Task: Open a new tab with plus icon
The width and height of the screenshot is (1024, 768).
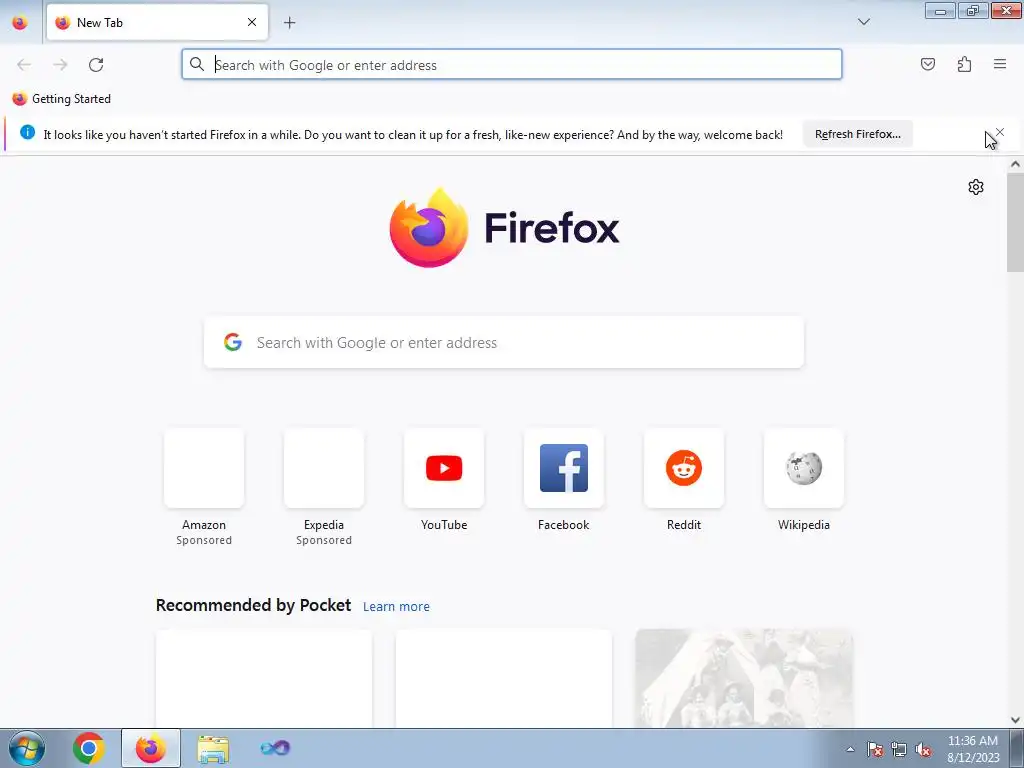Action: click(x=289, y=23)
